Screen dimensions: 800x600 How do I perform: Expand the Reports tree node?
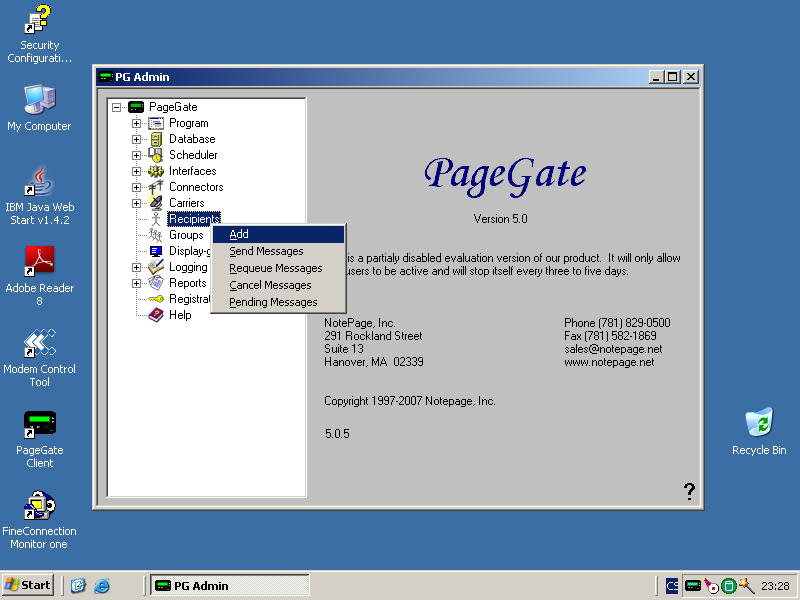click(136, 283)
